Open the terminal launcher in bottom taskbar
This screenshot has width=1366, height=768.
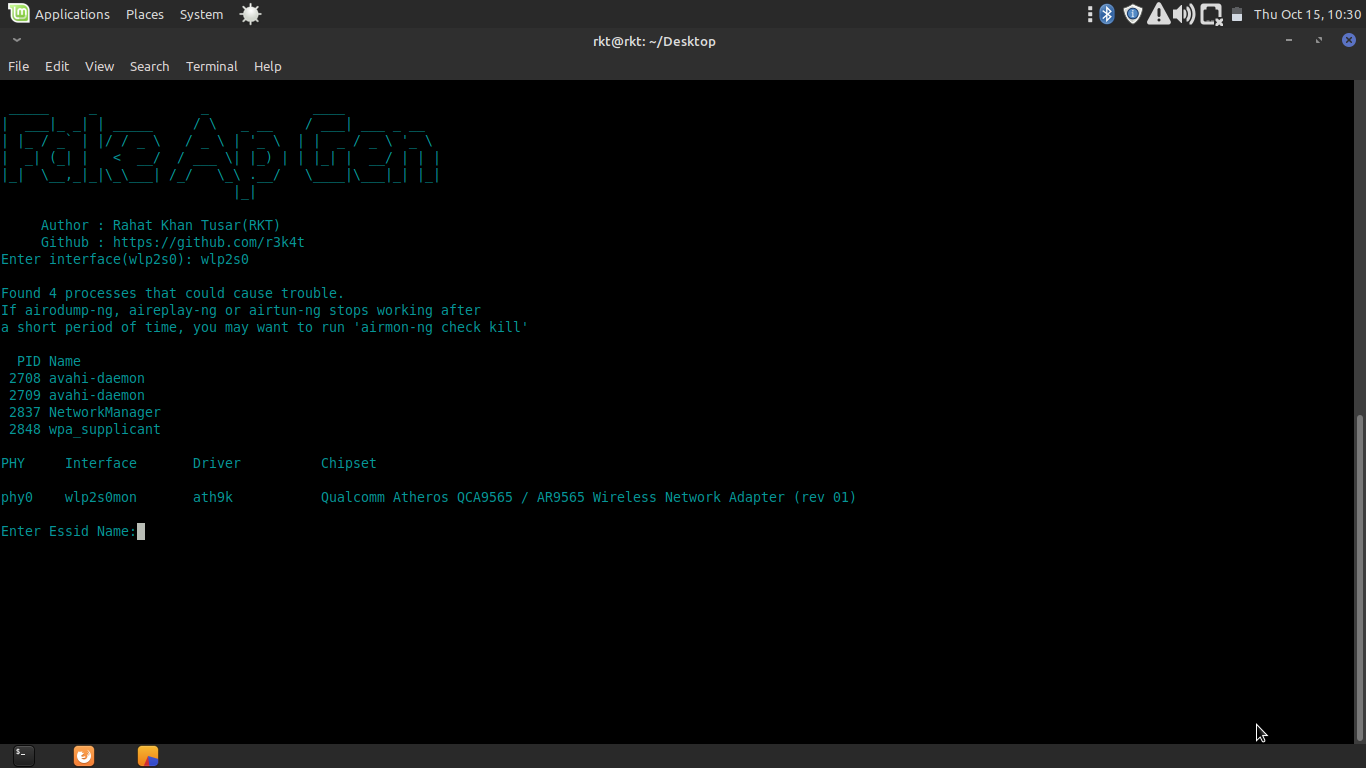22,755
